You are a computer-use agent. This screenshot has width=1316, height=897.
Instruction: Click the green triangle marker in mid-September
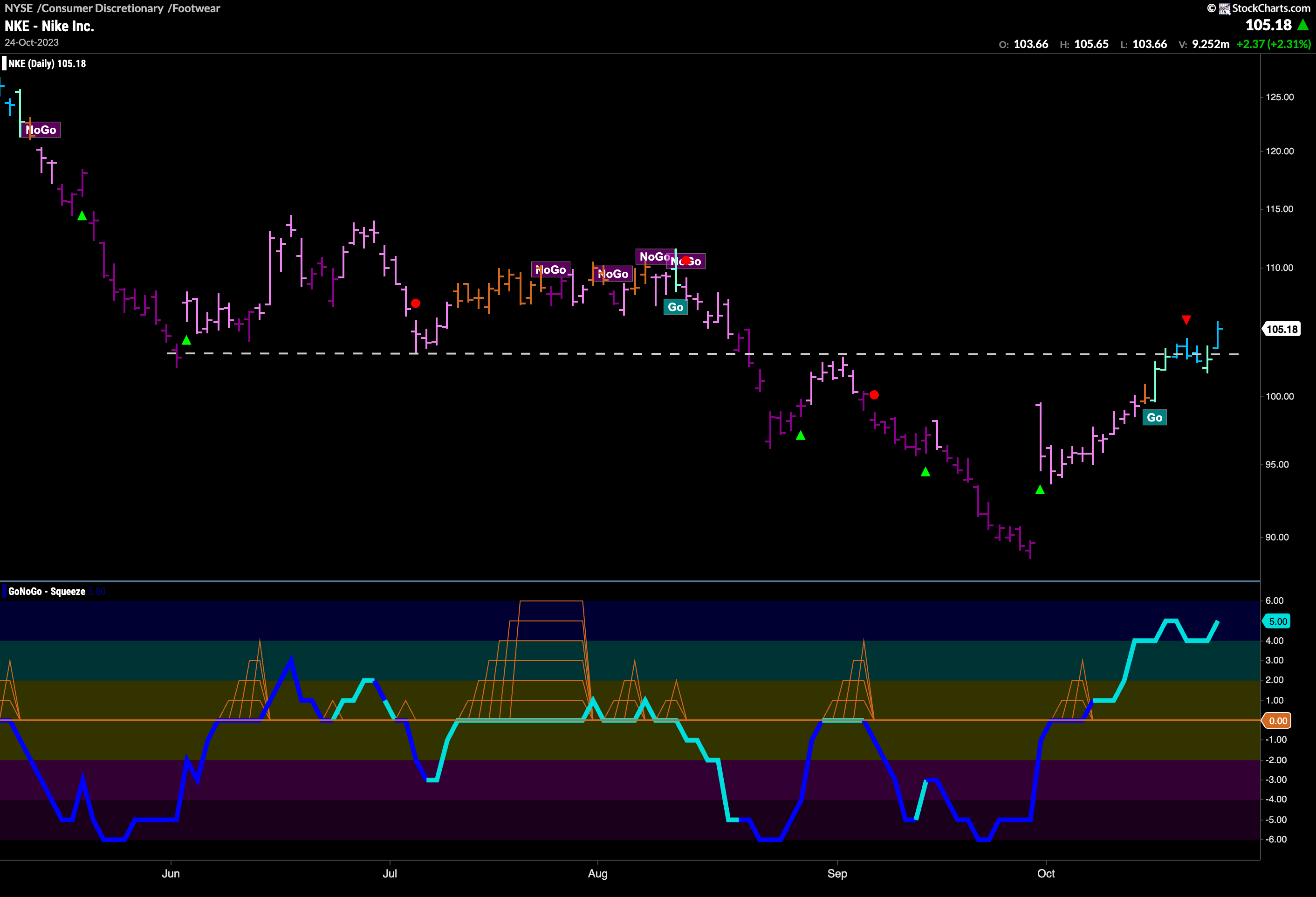click(925, 471)
